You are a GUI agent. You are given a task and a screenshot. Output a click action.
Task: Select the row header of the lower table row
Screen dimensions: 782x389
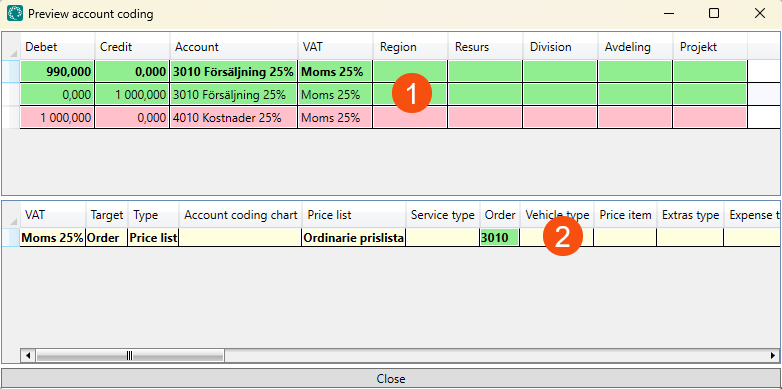coord(11,238)
